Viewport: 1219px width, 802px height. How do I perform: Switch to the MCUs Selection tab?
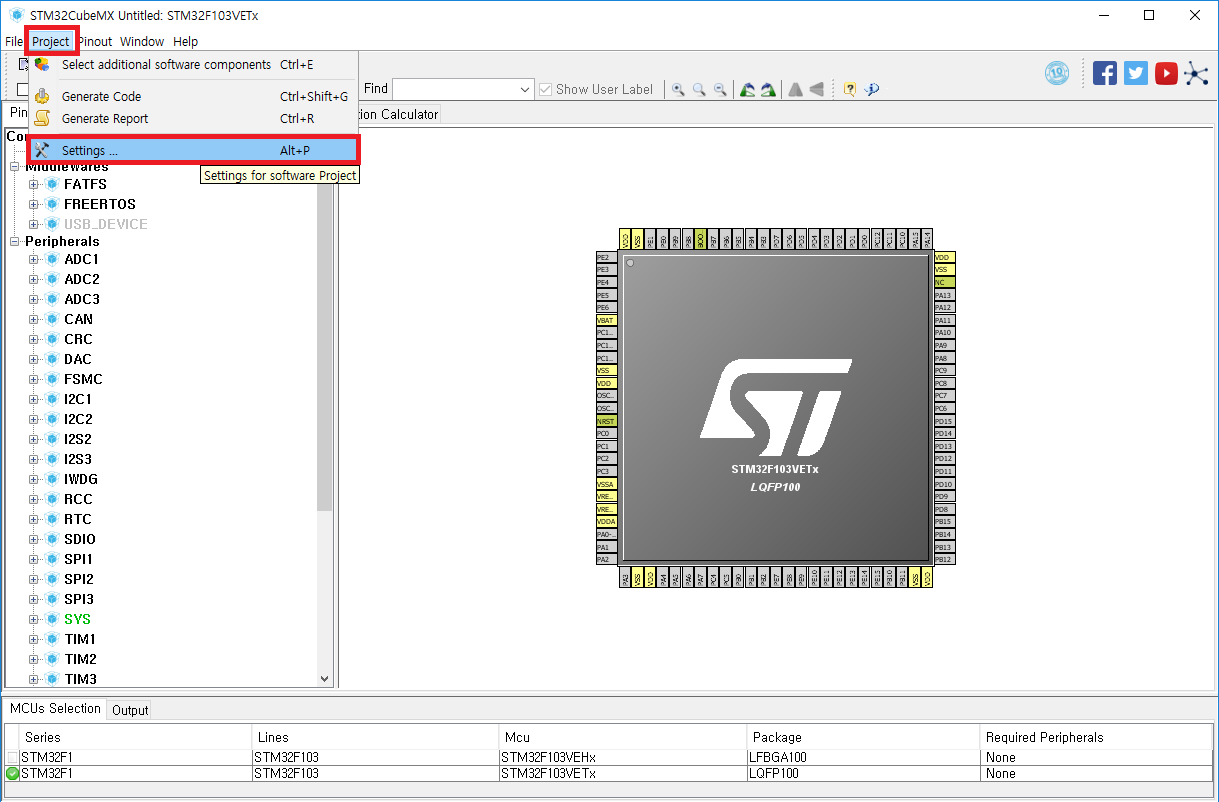click(55, 709)
